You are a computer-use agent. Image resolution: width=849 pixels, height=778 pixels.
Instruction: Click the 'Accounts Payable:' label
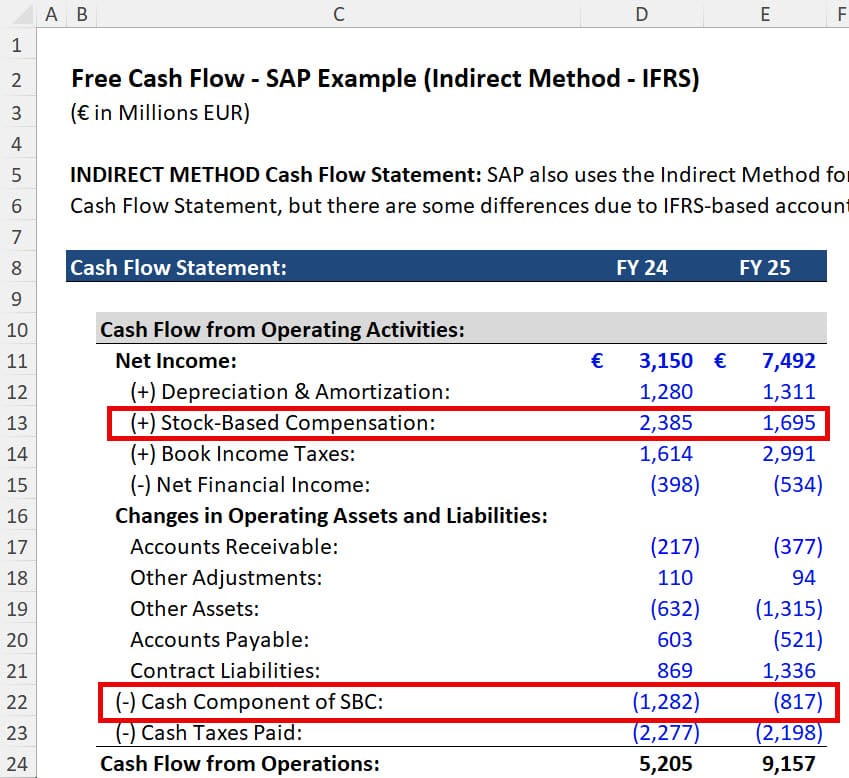point(219,640)
